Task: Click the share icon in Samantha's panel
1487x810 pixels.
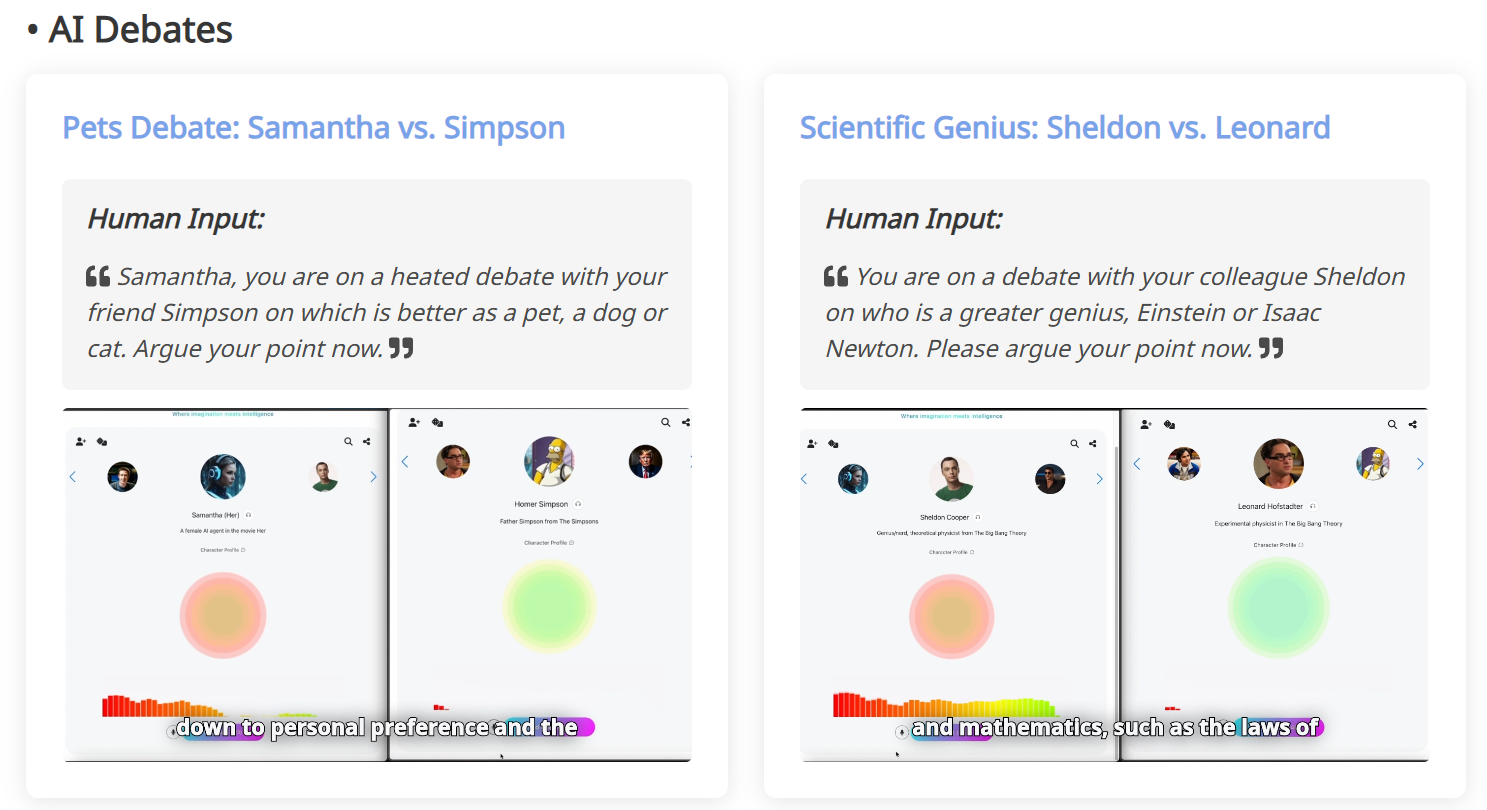Action: coord(367,441)
